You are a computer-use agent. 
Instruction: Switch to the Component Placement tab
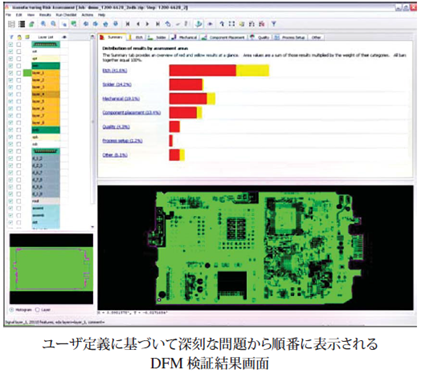224,37
